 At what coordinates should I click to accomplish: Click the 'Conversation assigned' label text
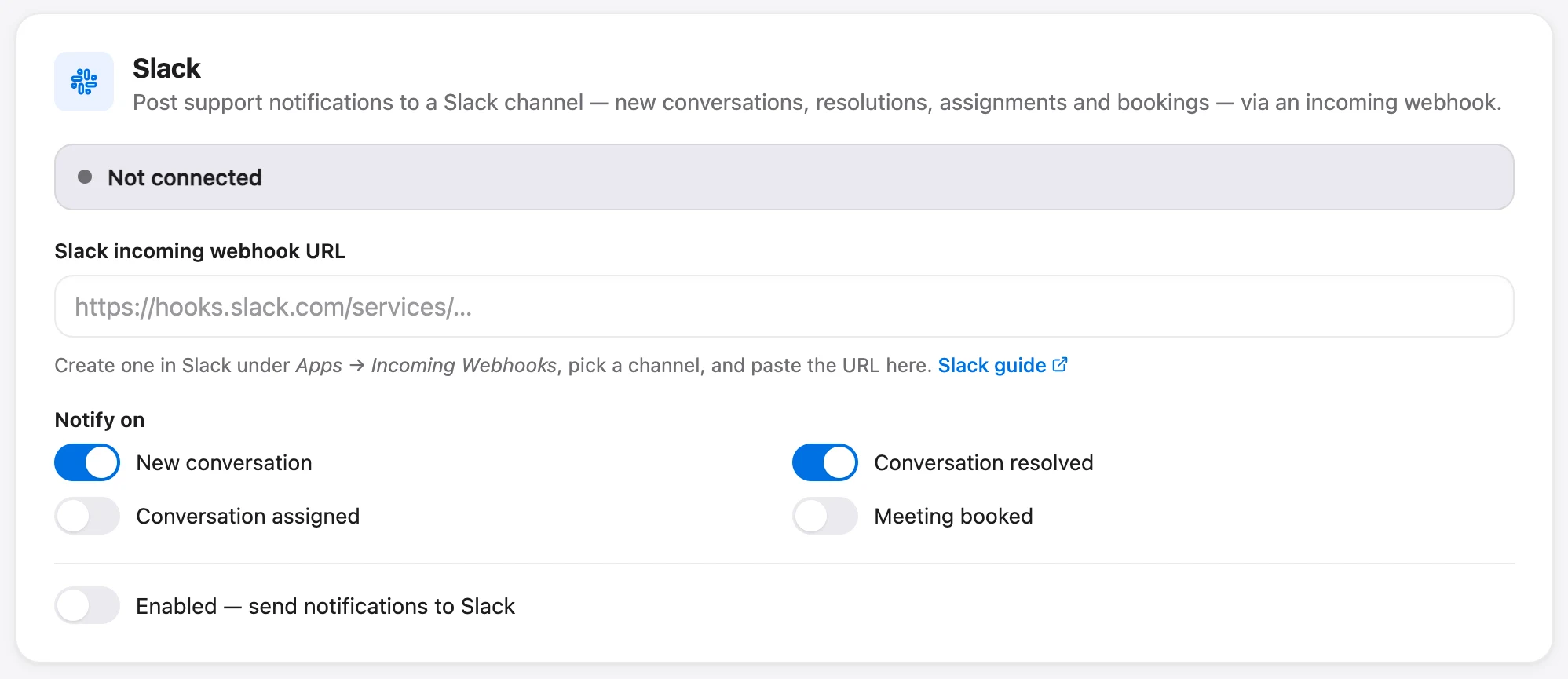coord(248,516)
